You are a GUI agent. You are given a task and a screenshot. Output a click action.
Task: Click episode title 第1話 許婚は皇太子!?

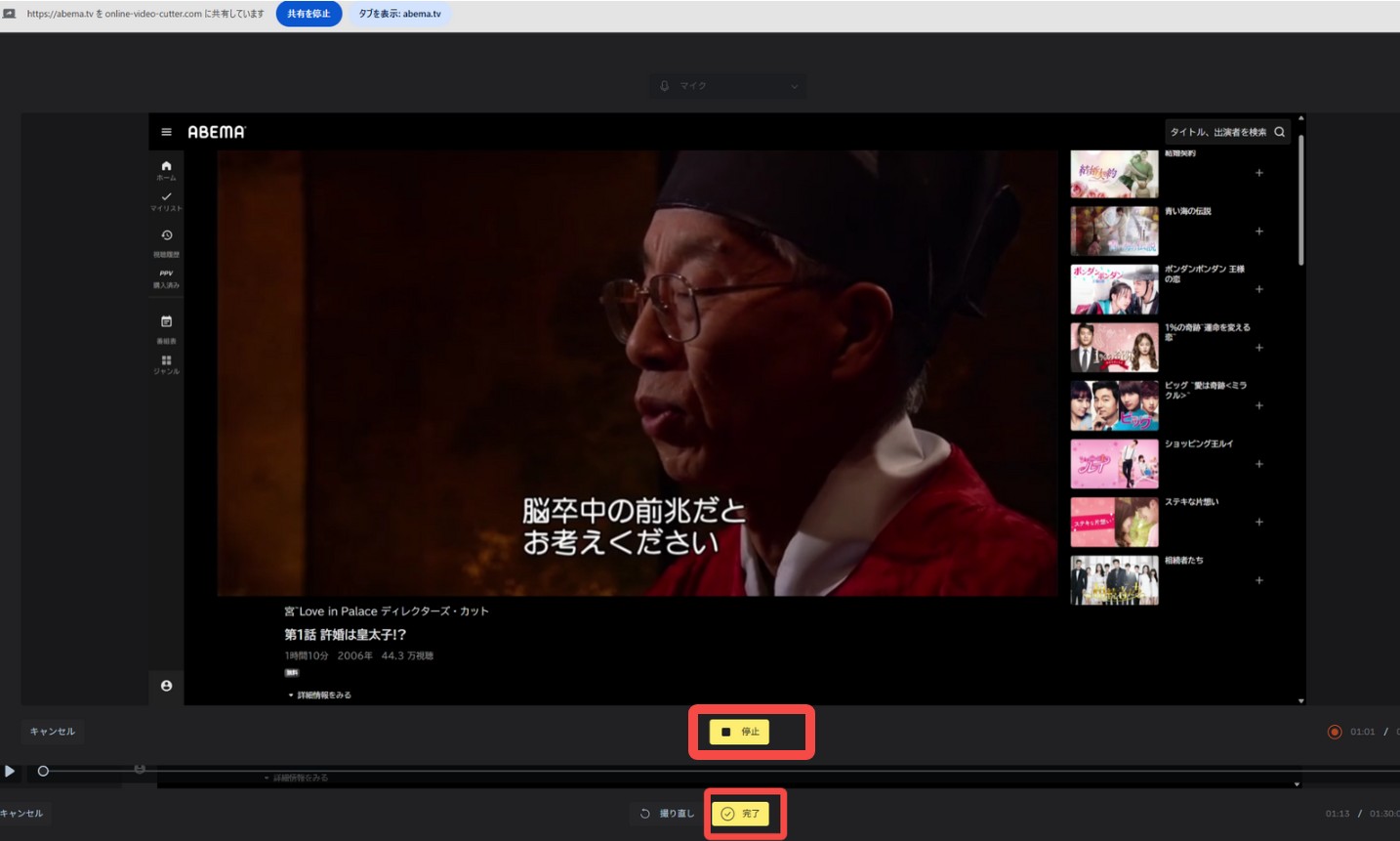346,635
